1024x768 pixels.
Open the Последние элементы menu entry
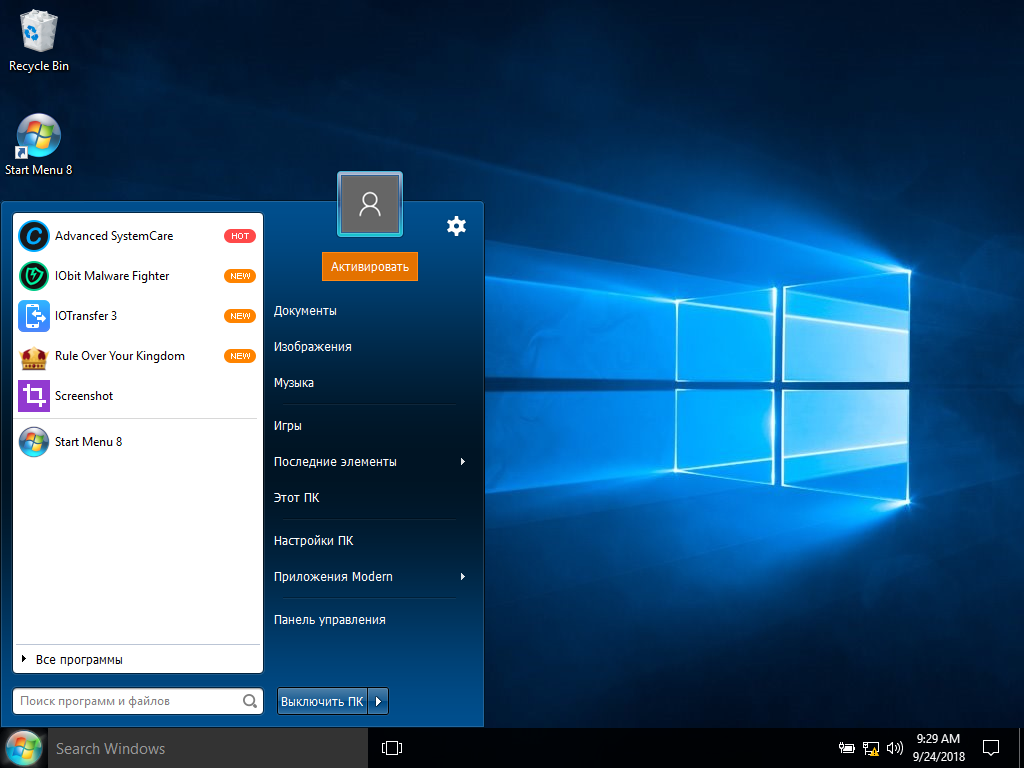(334, 462)
